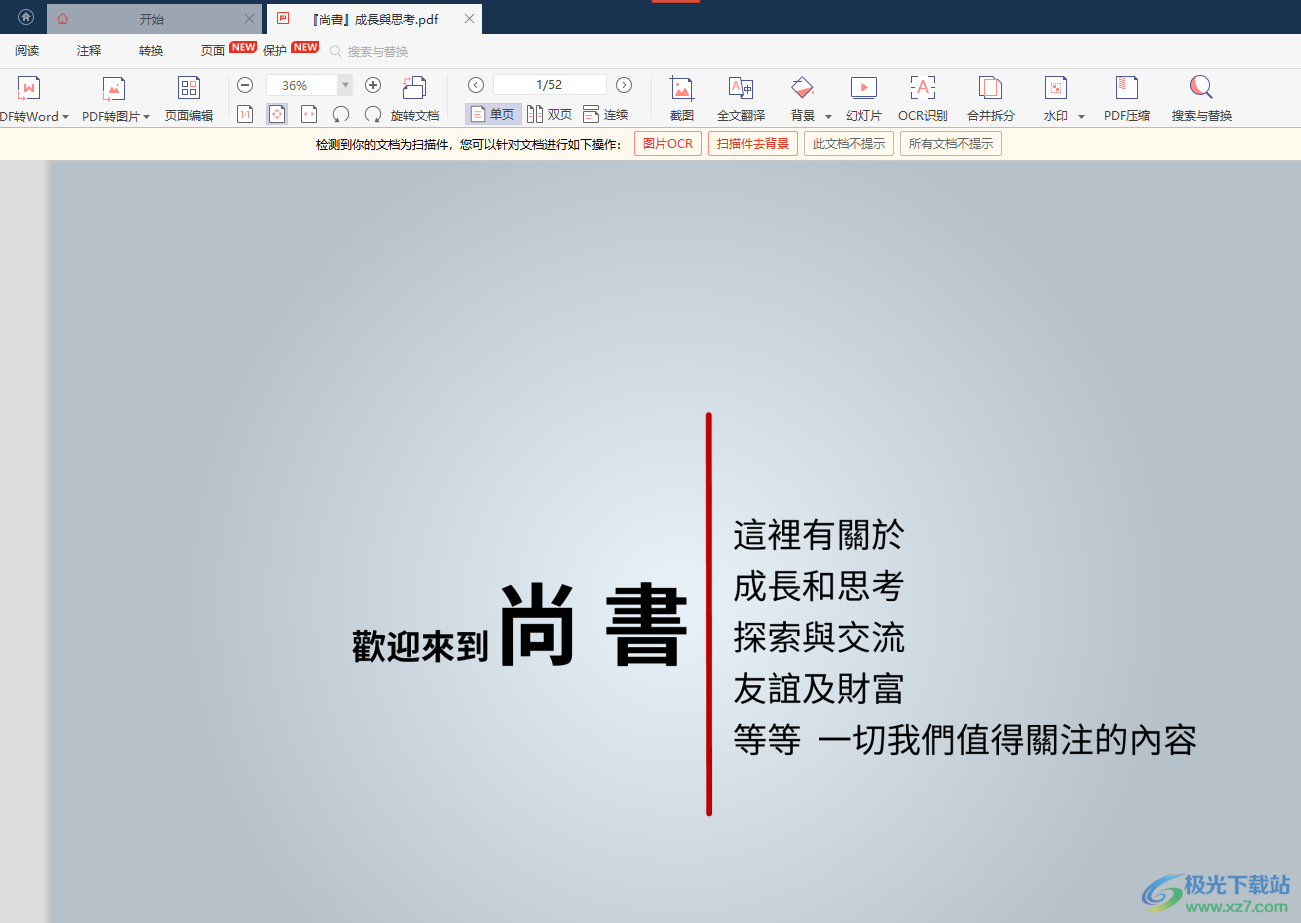
Task: Open 页面编辑 page editing tool
Action: (189, 99)
